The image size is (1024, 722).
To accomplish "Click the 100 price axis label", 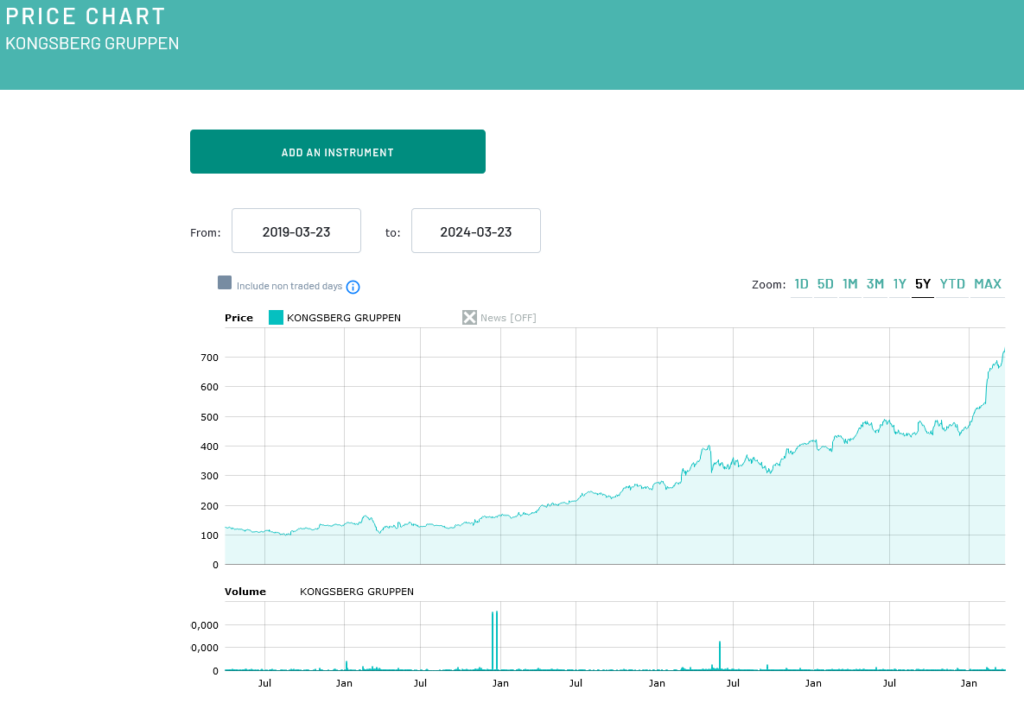I will click(210, 535).
